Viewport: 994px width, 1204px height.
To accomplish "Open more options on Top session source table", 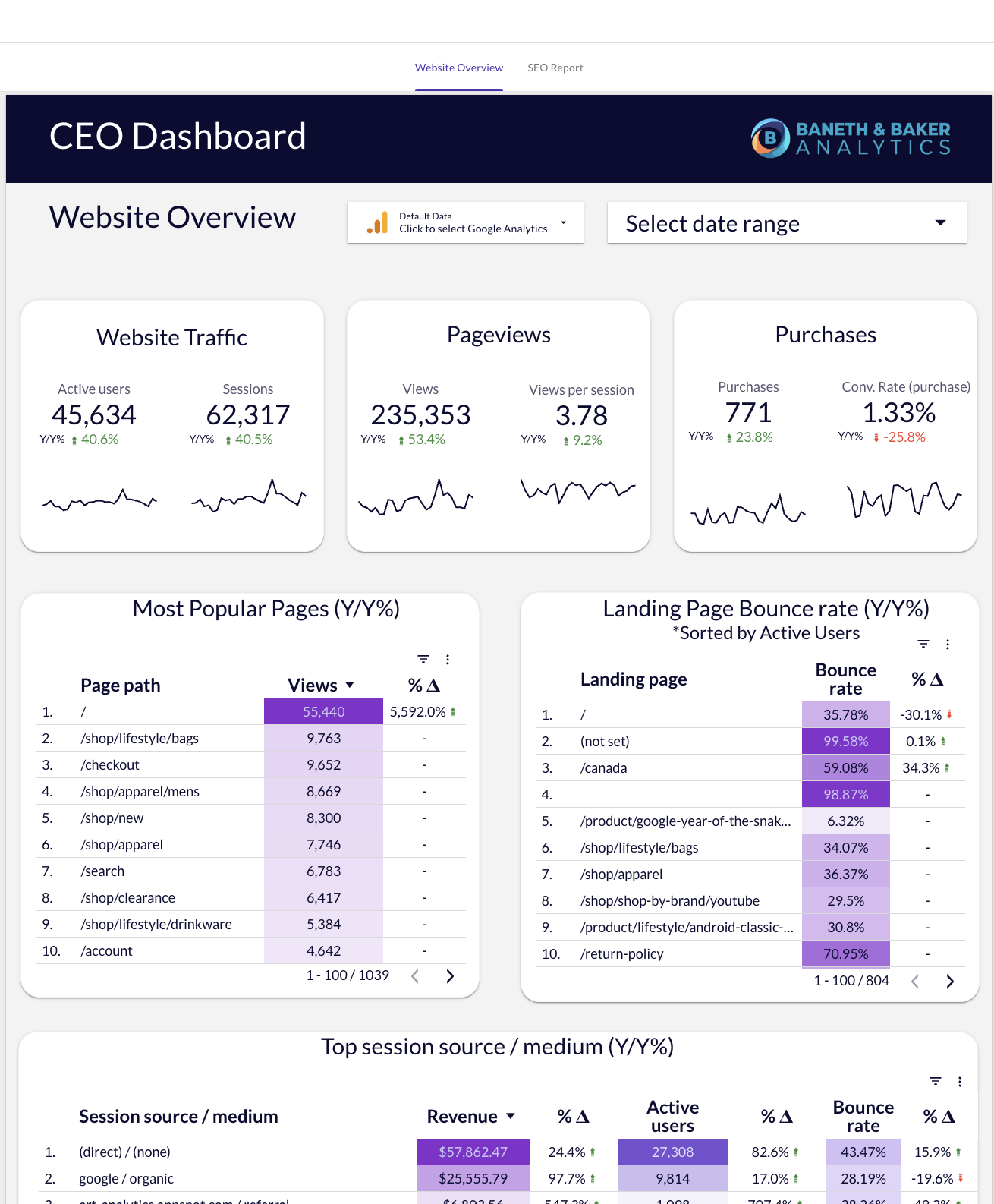I will coord(960,1082).
